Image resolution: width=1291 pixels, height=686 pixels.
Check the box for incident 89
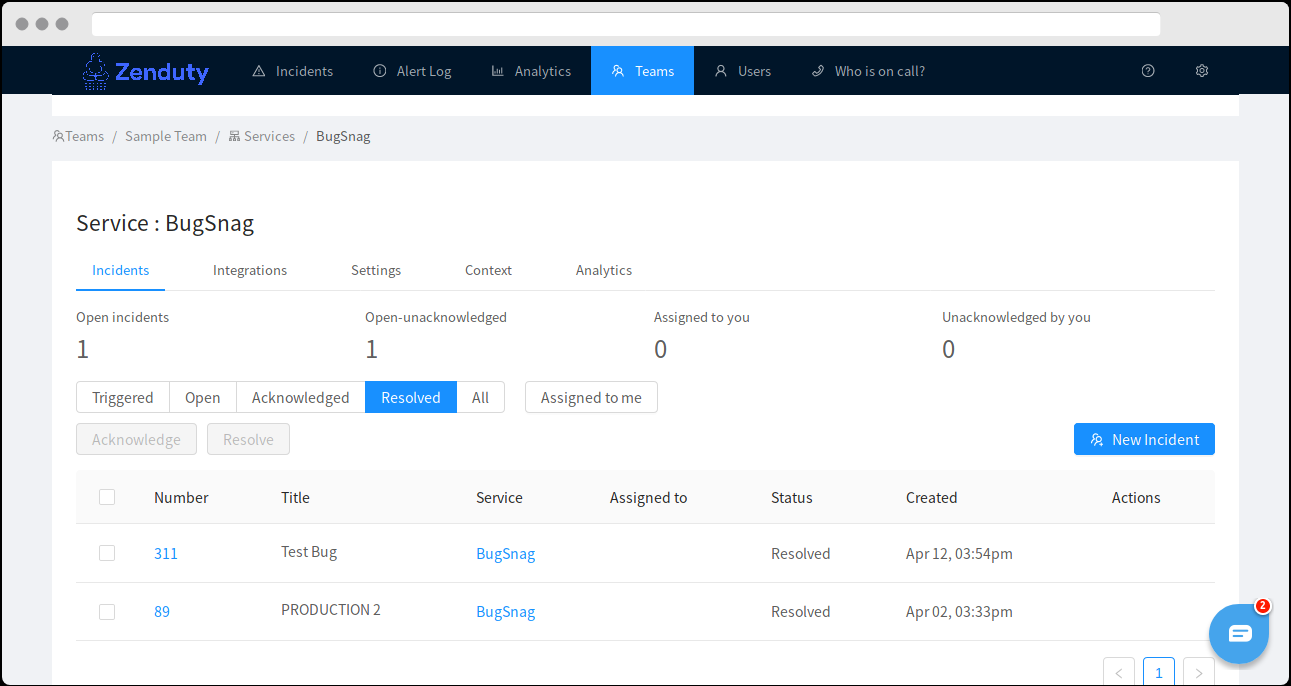tap(107, 611)
